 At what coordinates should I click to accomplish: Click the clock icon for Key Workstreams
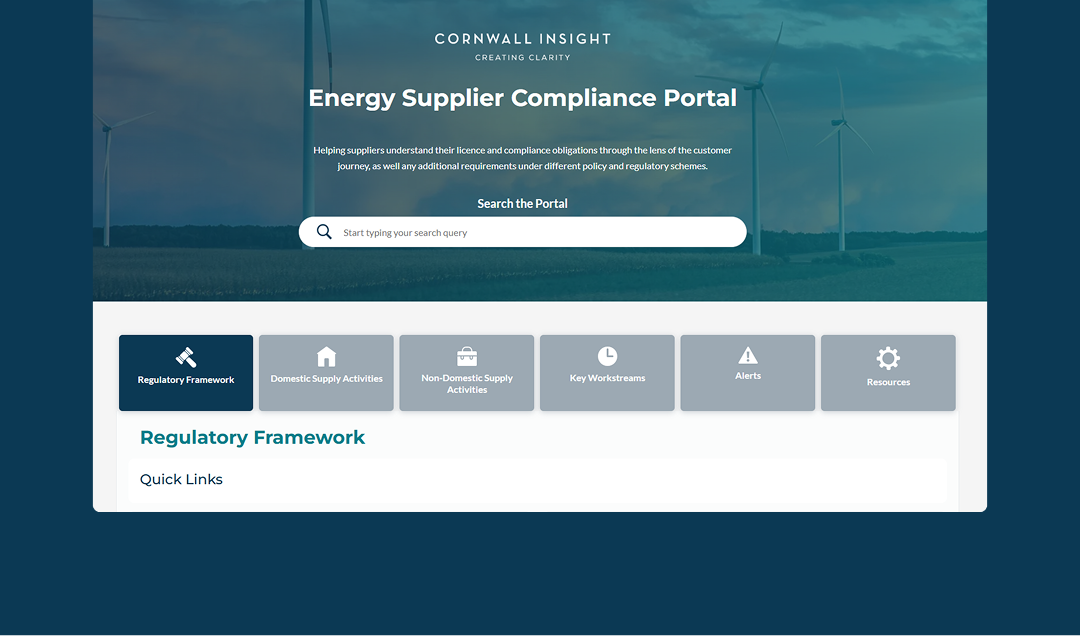(x=608, y=356)
